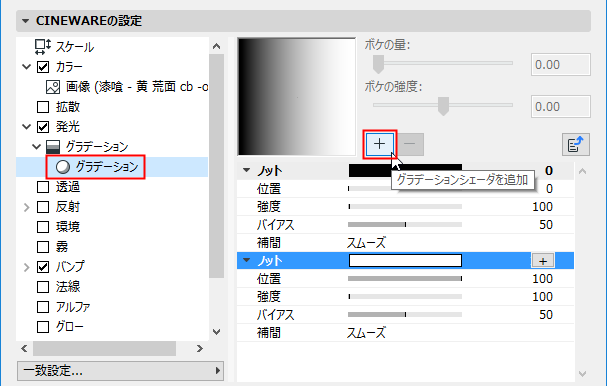Enable the 反射 checkbox
The height and width of the screenshot is (386, 607).
[x=43, y=207]
